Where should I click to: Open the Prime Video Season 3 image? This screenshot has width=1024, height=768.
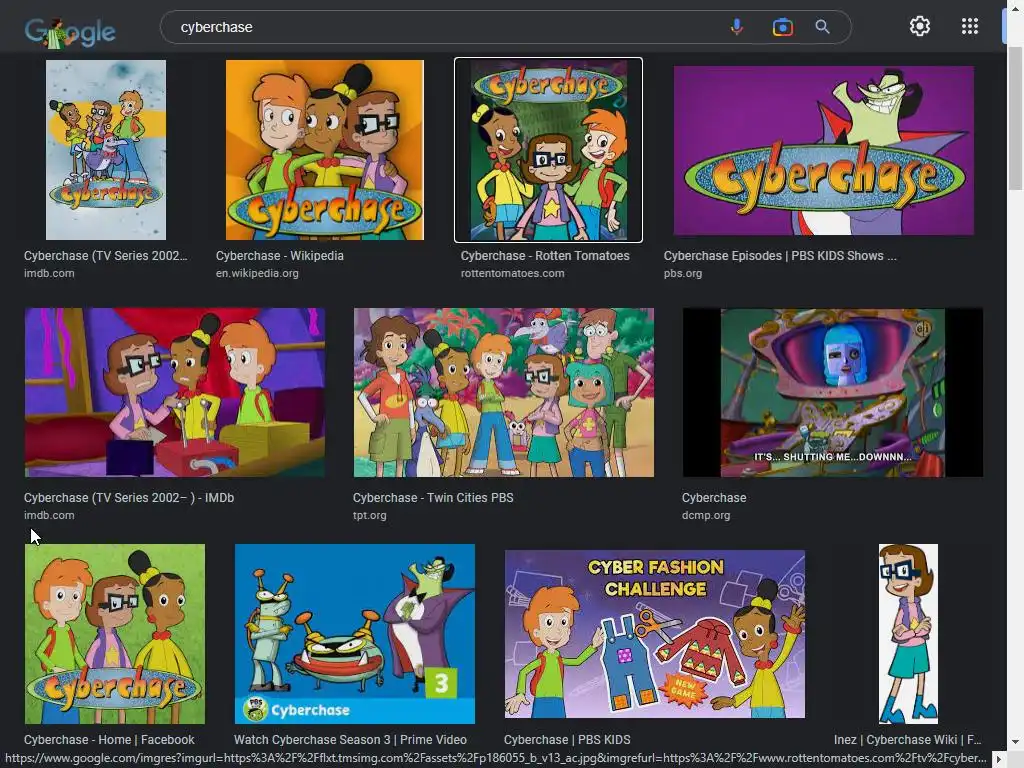click(355, 633)
